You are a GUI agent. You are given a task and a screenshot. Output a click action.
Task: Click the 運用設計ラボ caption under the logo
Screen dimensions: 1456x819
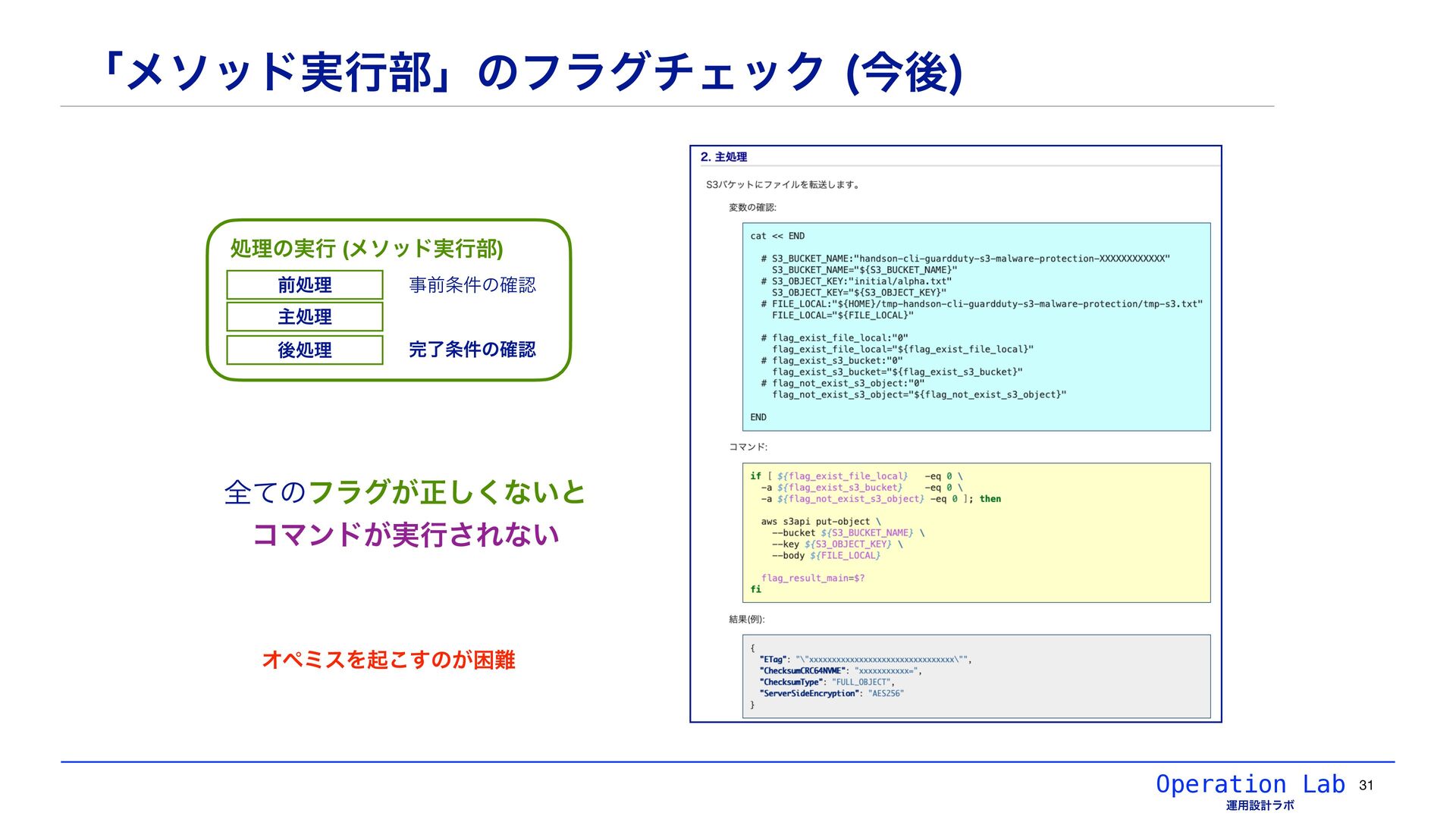pyautogui.click(x=1260, y=805)
